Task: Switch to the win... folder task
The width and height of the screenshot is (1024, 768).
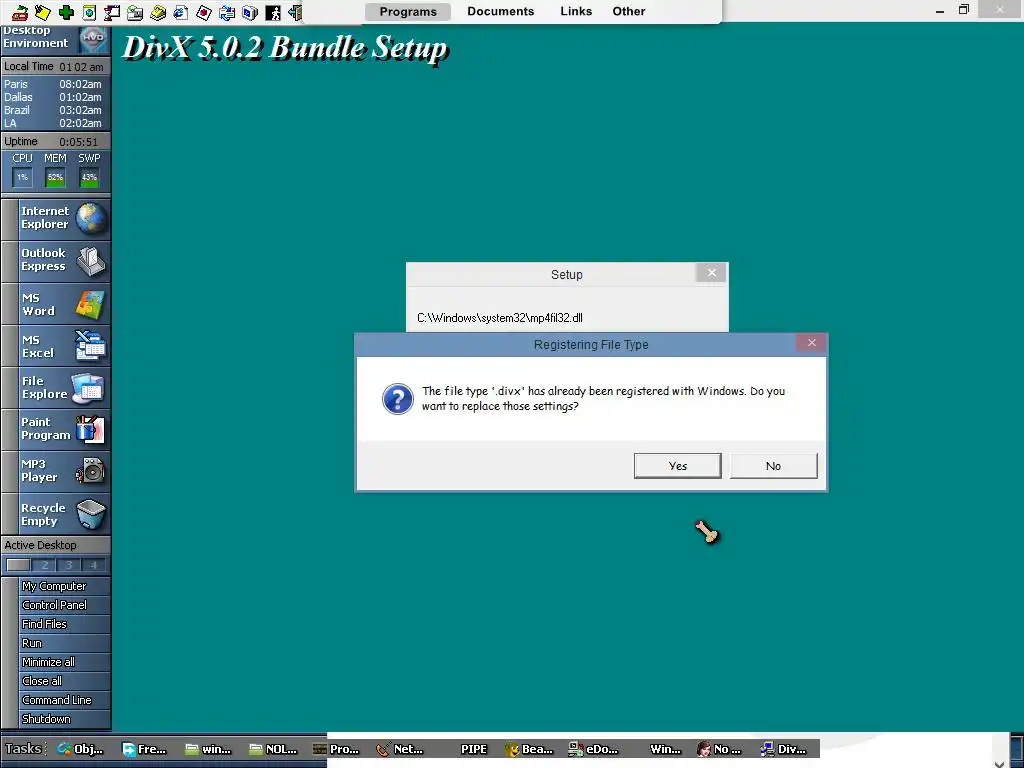Action: point(208,749)
